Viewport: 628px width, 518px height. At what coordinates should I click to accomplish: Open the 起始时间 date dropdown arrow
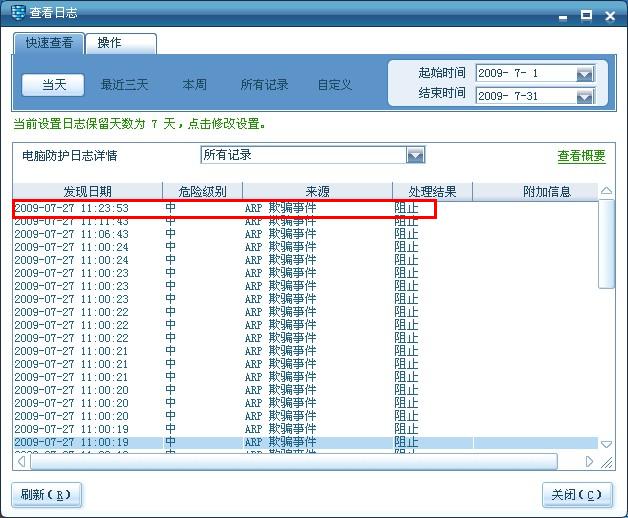(x=585, y=74)
